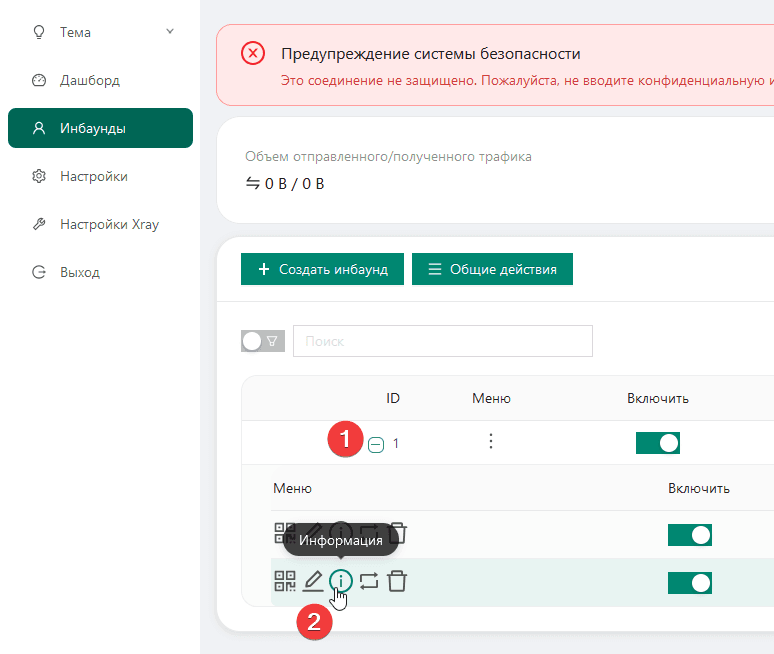
Task: Open the Общие действия button
Action: point(491,269)
